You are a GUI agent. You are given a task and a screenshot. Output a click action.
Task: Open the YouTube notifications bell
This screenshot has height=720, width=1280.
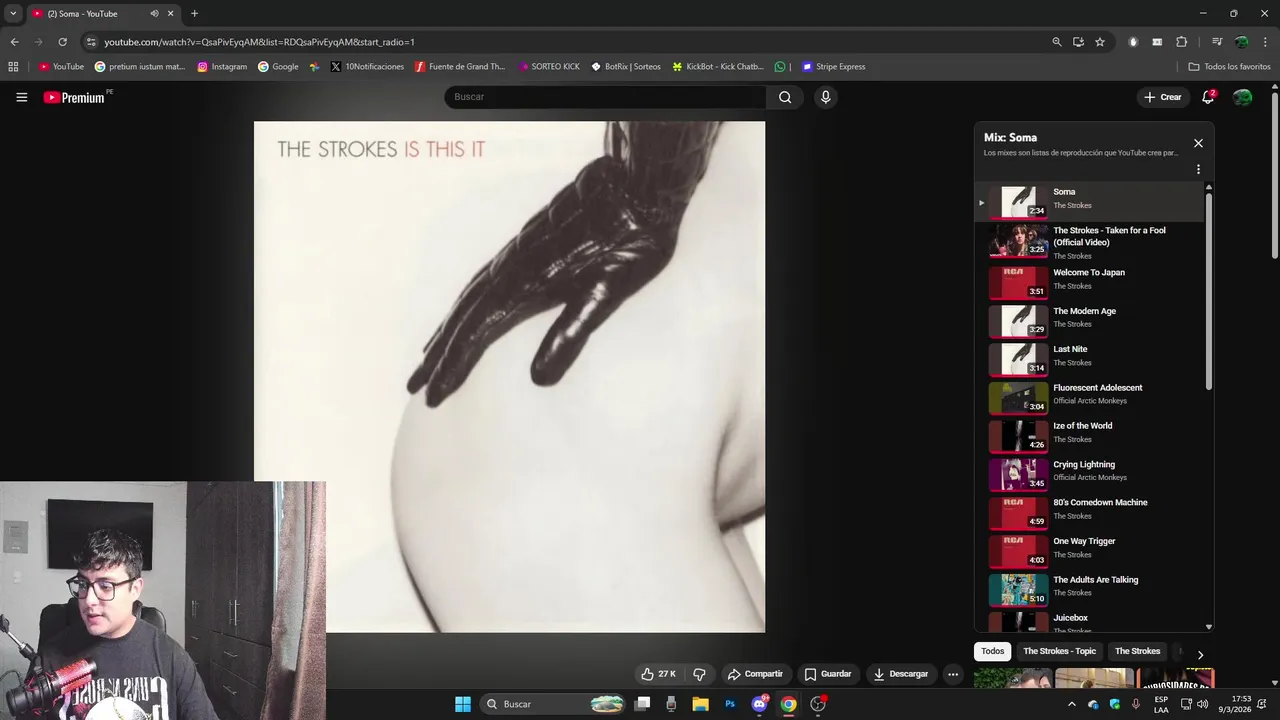point(1208,97)
